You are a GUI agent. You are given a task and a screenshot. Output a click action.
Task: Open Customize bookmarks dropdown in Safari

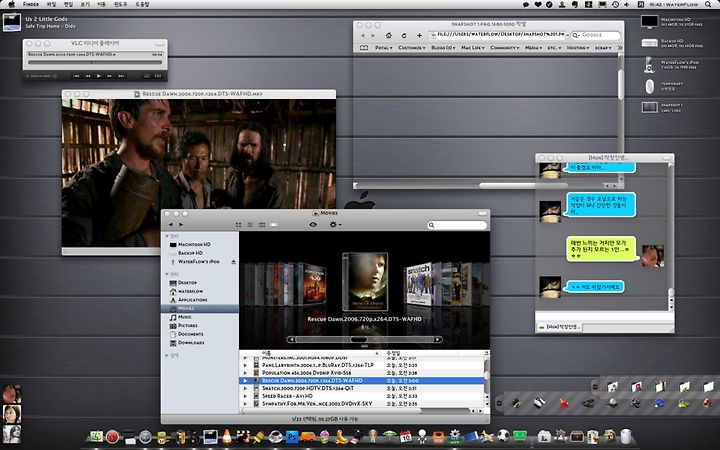(x=411, y=48)
